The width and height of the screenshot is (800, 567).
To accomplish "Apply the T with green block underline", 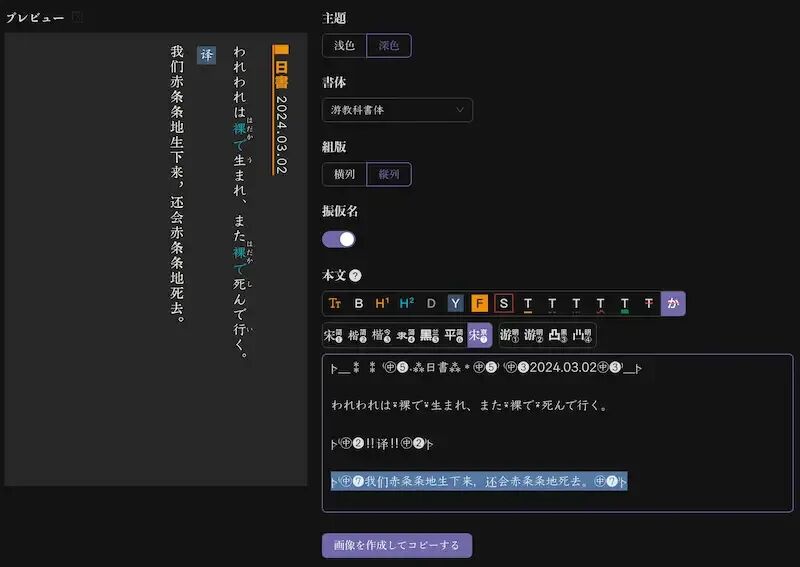I will point(624,304).
